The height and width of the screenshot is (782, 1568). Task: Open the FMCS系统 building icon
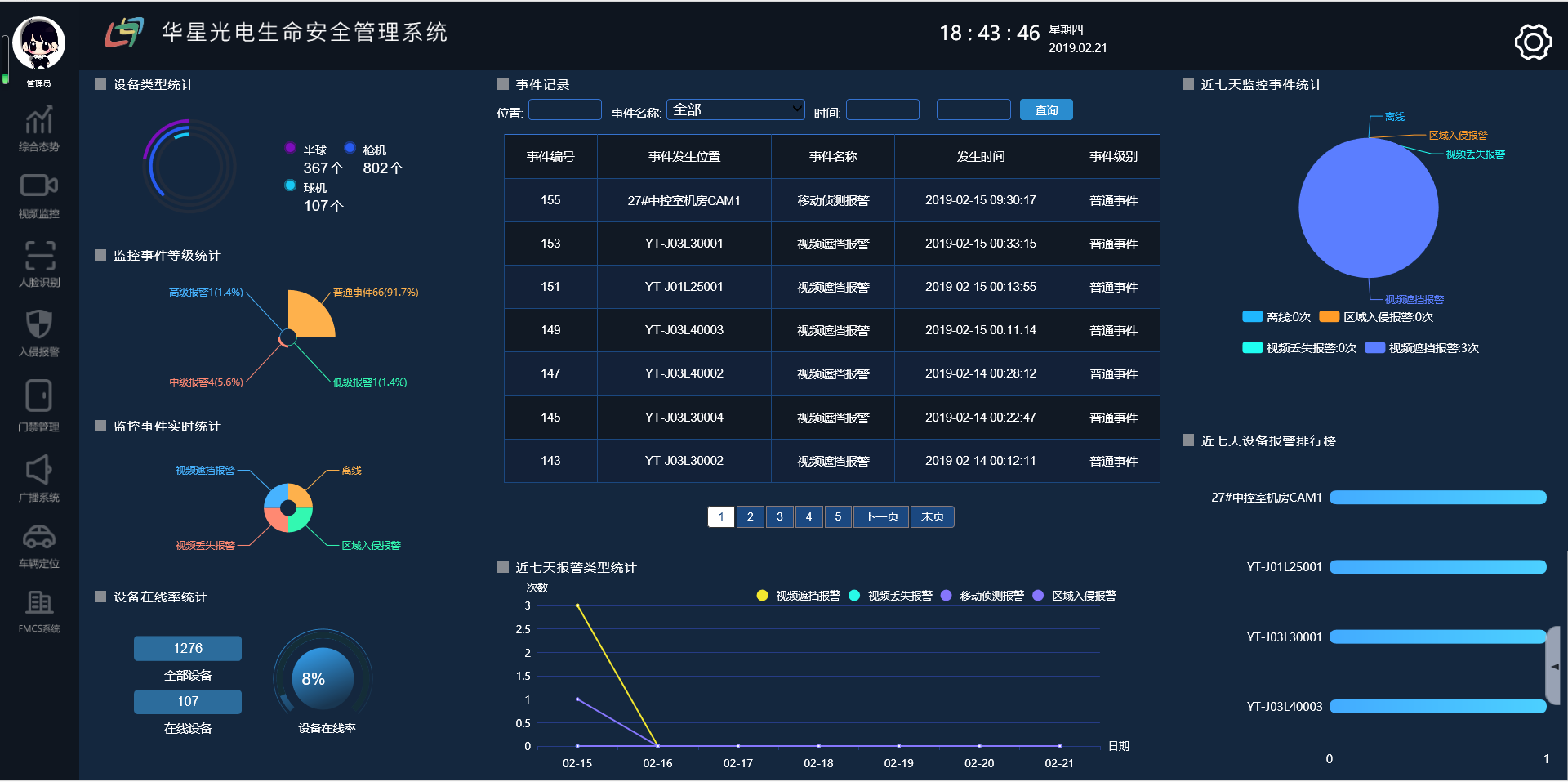(x=38, y=603)
